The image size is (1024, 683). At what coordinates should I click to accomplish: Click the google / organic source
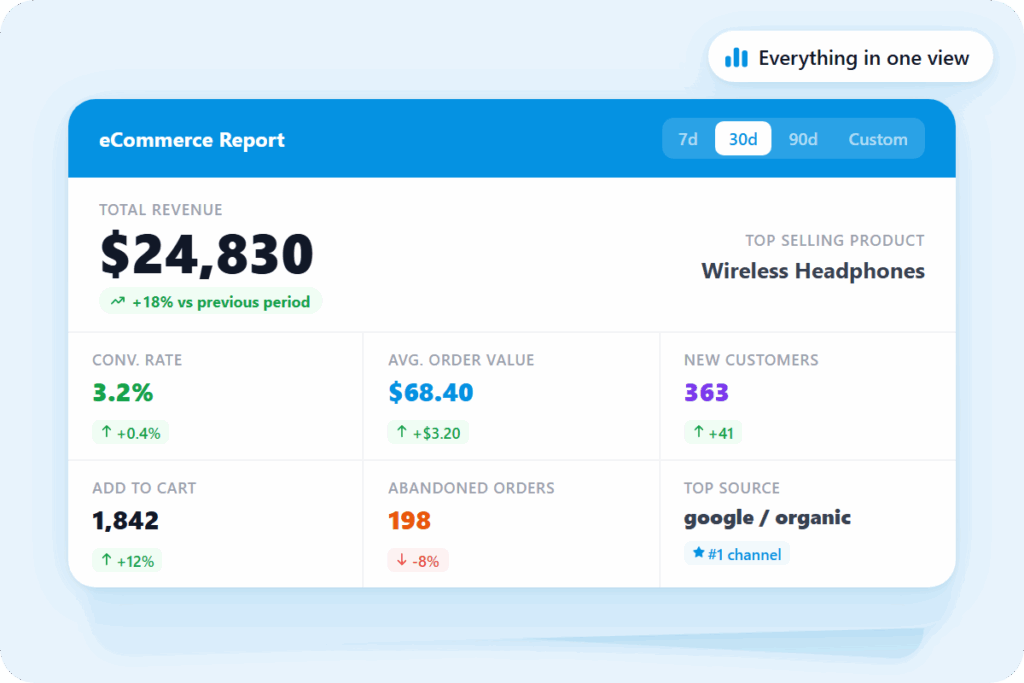click(x=767, y=518)
